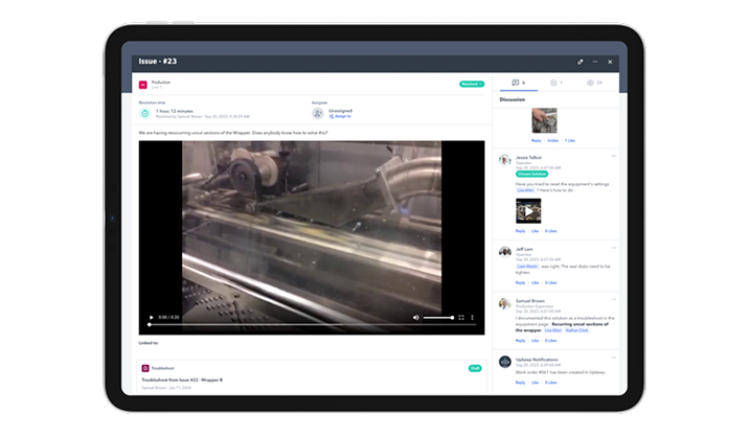Click the Assign to link

pyautogui.click(x=340, y=116)
